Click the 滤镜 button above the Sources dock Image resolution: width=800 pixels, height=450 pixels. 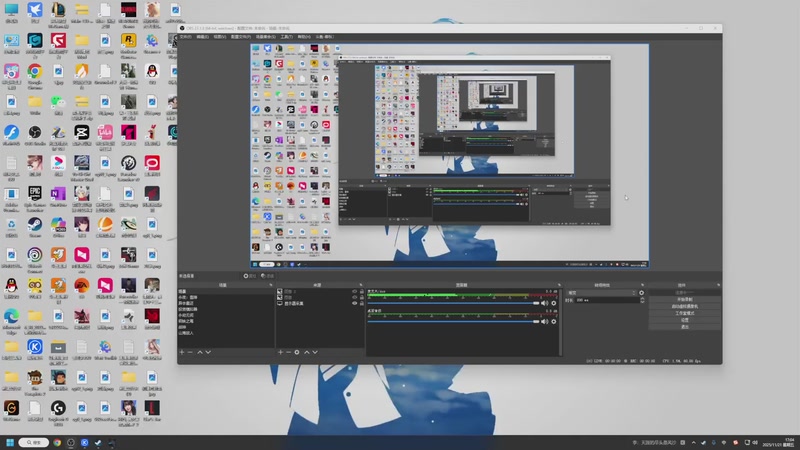pos(267,276)
